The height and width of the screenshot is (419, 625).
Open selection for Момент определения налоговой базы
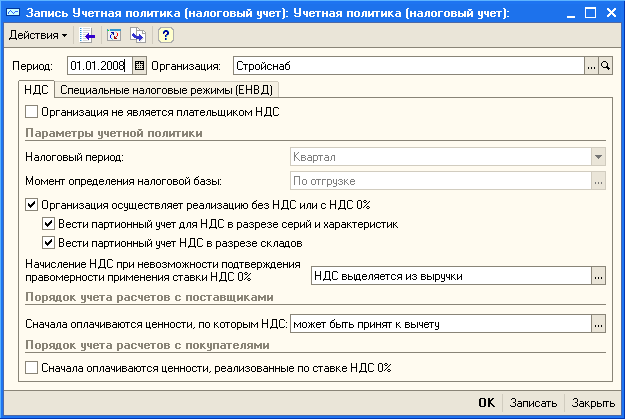pos(598,181)
